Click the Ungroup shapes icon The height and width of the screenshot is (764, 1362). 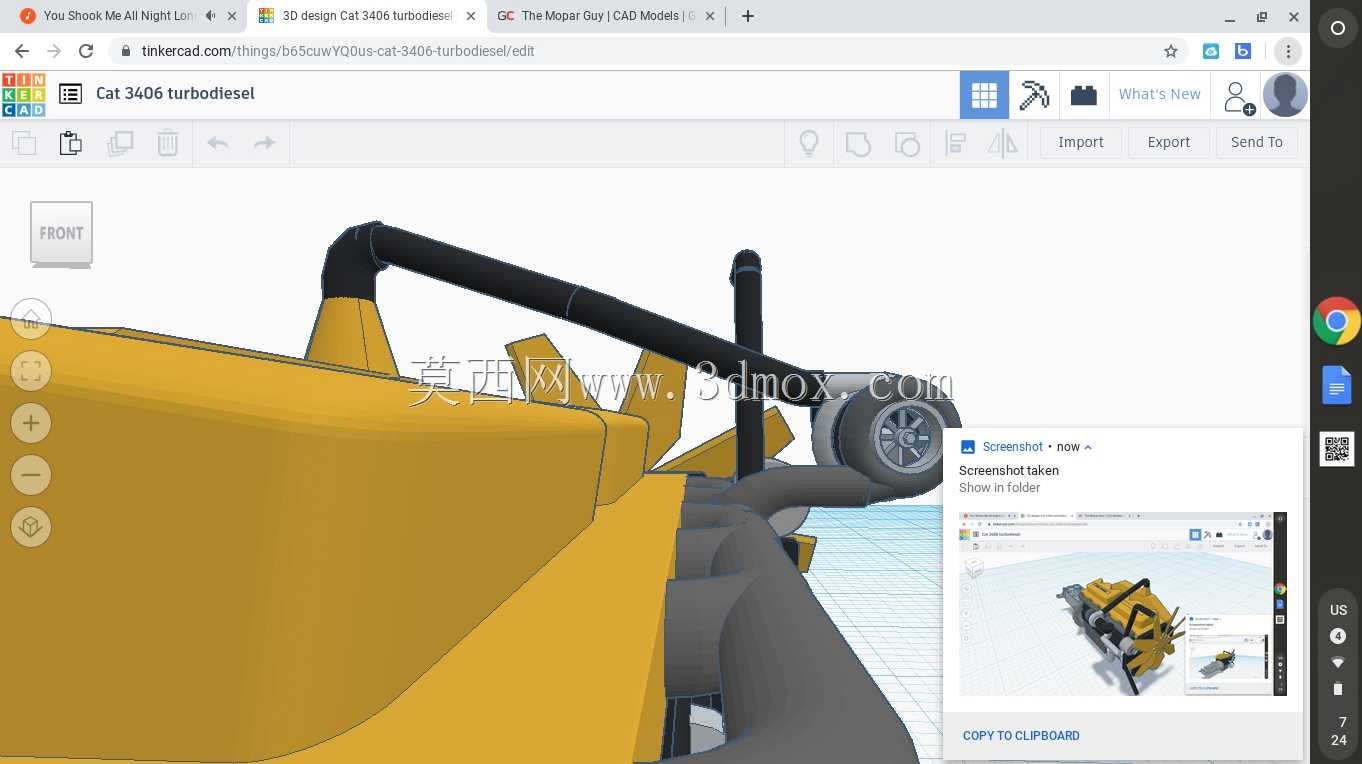click(x=907, y=143)
